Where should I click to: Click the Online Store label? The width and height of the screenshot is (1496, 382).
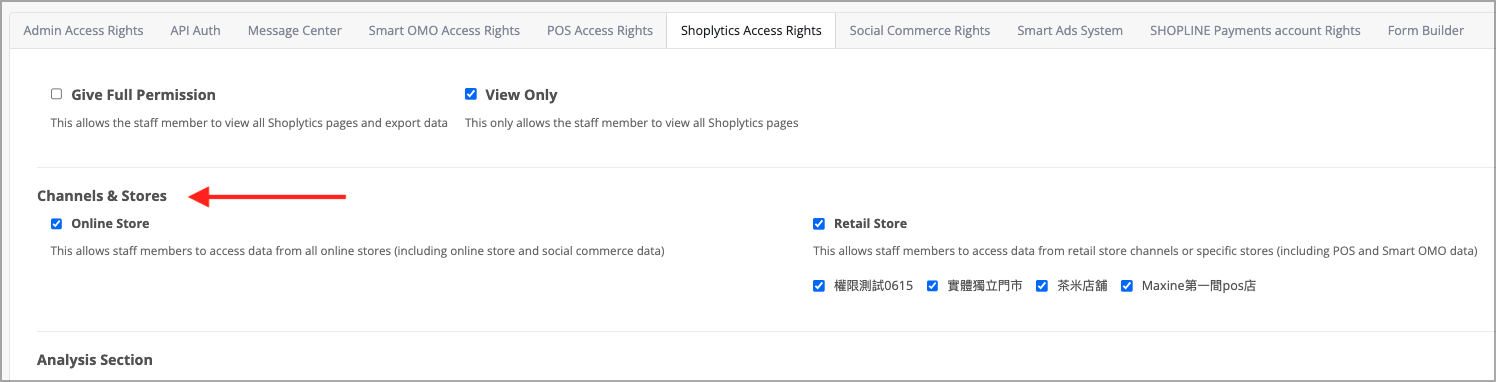point(110,223)
